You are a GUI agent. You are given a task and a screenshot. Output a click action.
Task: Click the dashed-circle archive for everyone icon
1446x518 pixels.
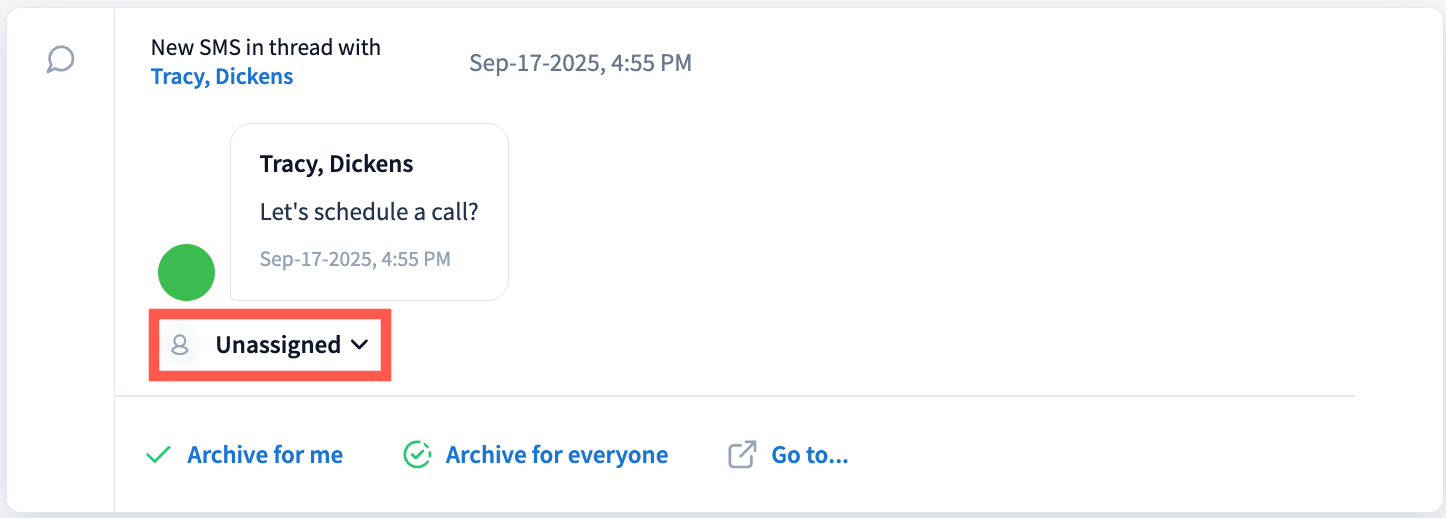(417, 456)
